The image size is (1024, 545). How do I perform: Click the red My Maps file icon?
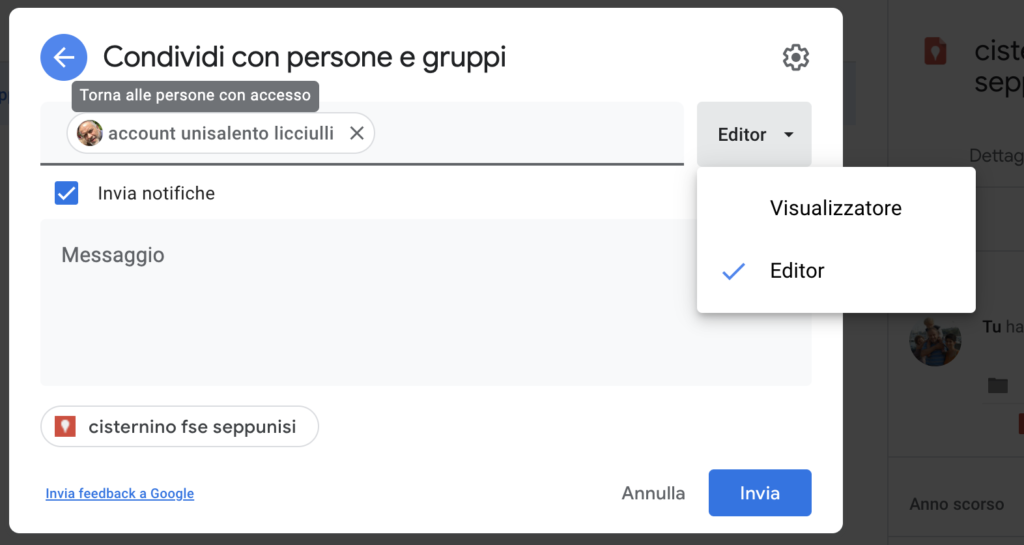(x=65, y=426)
